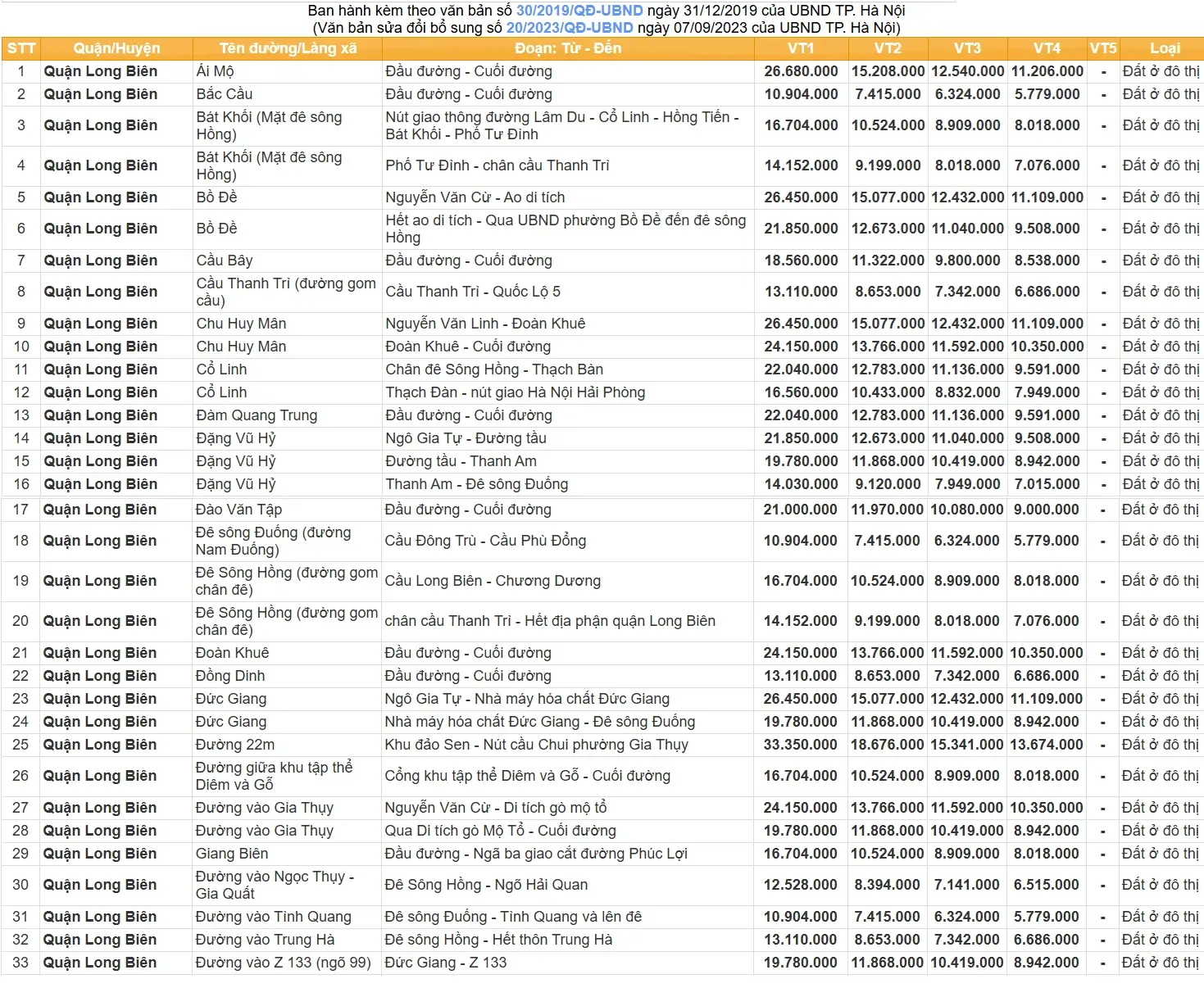Select segment Đê sông Đuống - Tình Quang và lên đê
The height and width of the screenshot is (988, 1204).
point(513,917)
